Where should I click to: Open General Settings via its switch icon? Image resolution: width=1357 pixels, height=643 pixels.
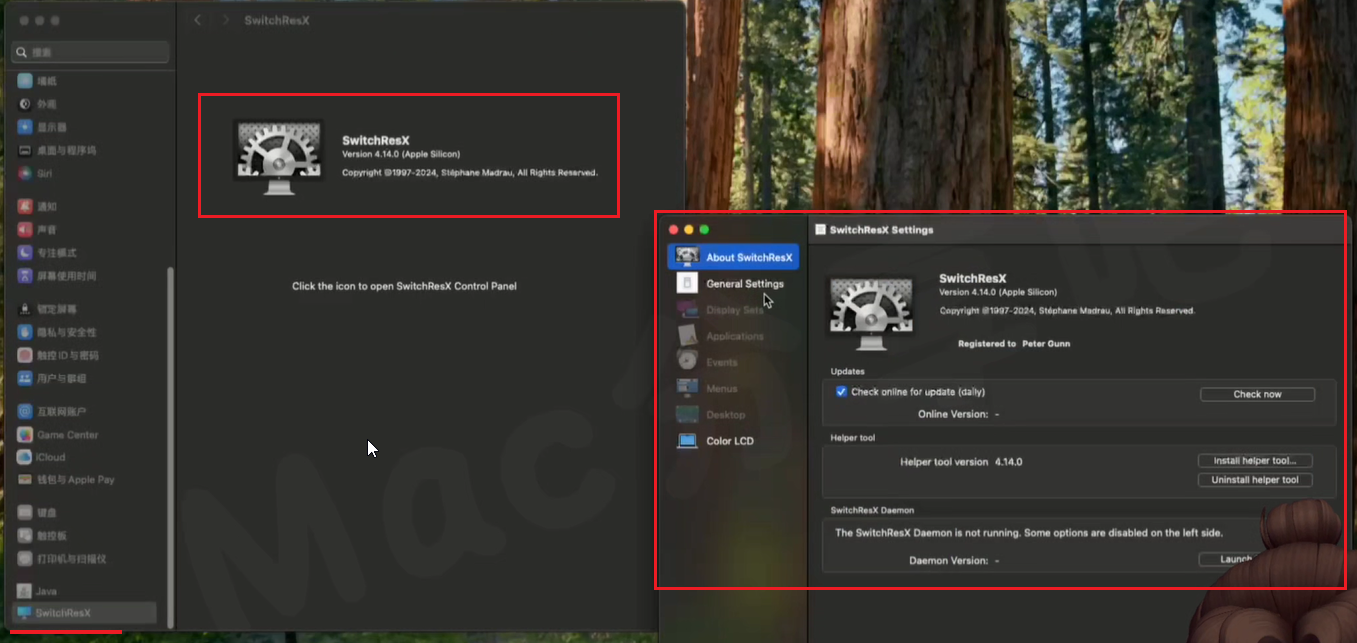coord(687,283)
